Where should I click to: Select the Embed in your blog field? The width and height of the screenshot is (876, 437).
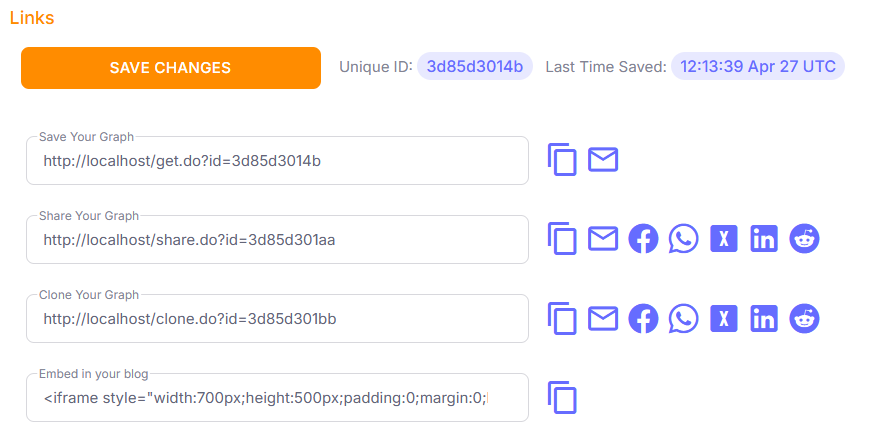pos(277,398)
